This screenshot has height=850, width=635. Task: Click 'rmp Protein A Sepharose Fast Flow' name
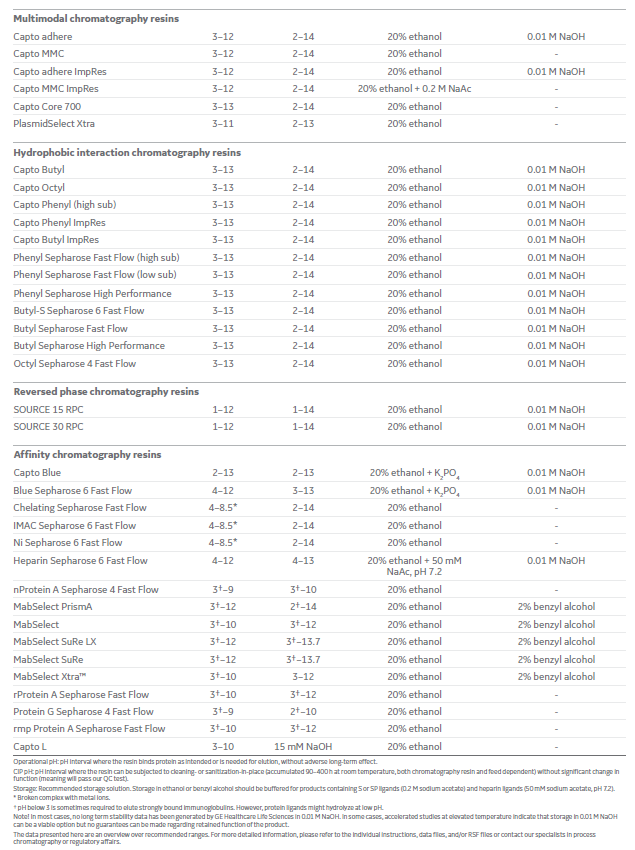[89, 729]
